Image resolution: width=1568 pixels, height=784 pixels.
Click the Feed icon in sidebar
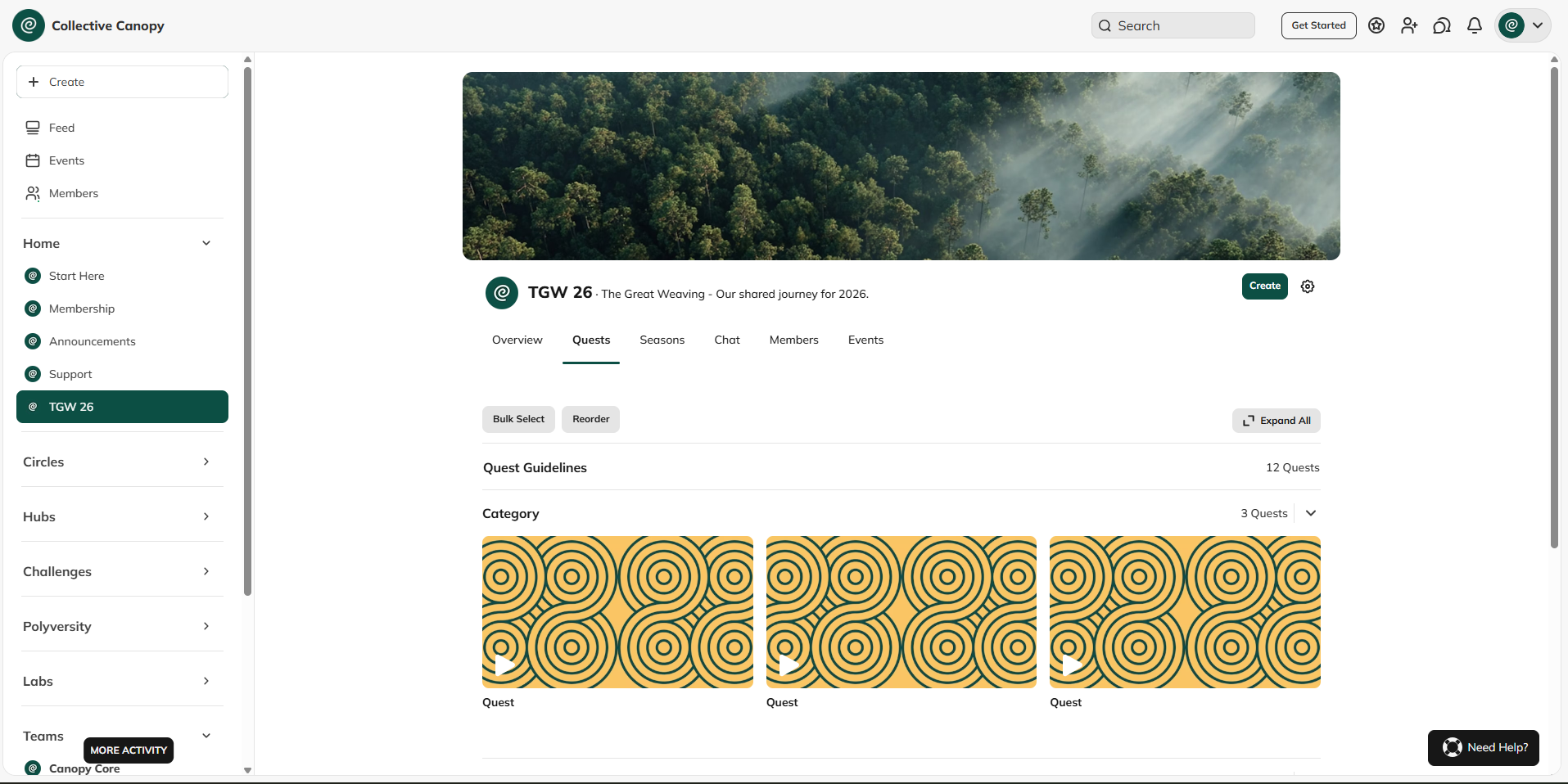[33, 128]
